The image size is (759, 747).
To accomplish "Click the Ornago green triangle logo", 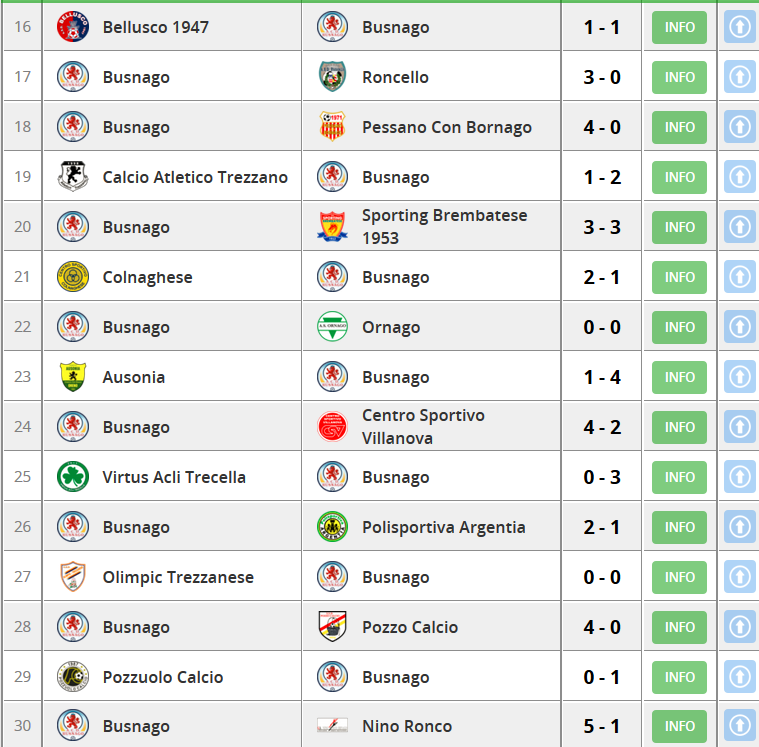I will click(x=332, y=326).
